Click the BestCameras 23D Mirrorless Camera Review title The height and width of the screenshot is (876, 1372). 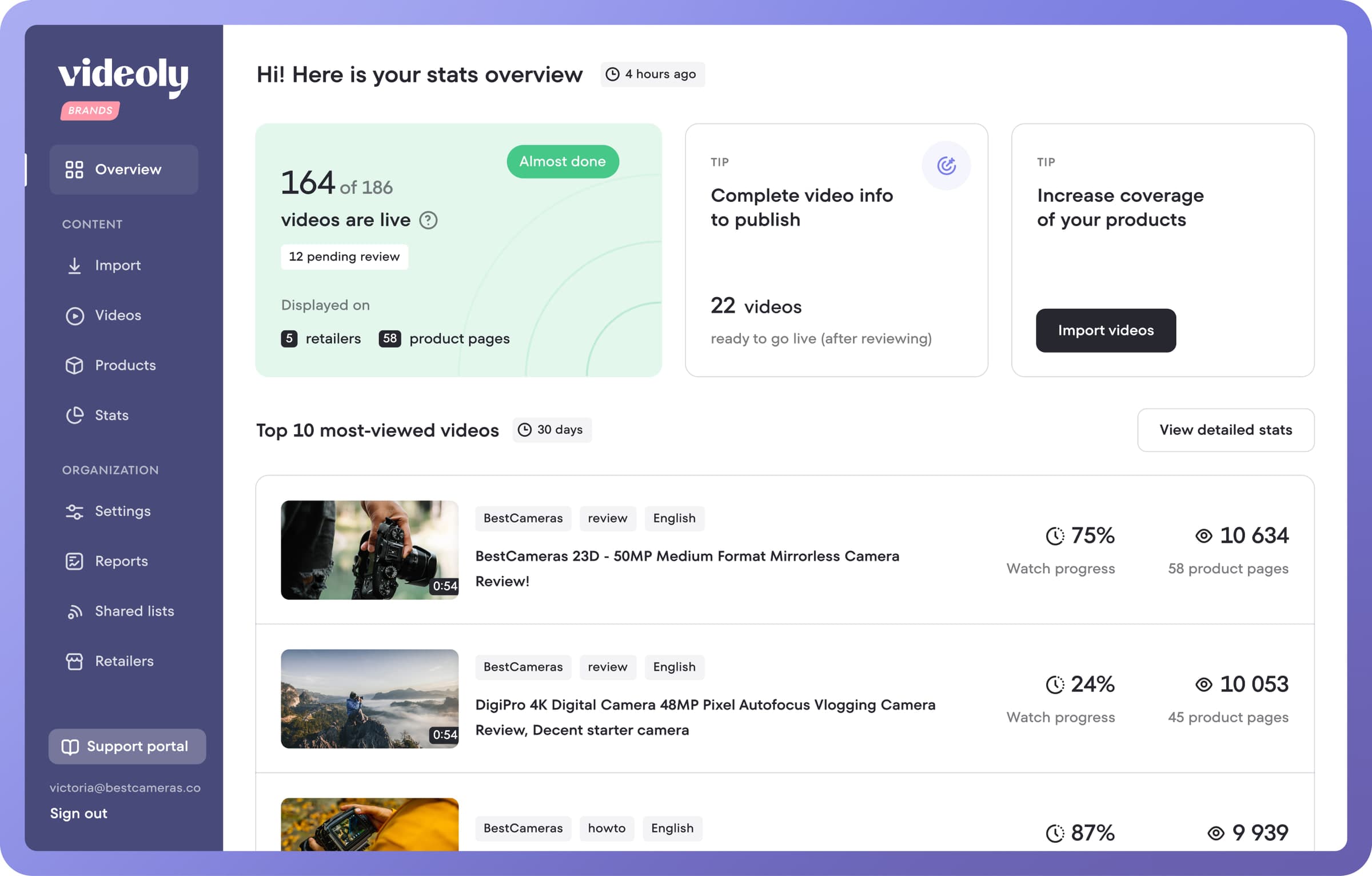[687, 569]
